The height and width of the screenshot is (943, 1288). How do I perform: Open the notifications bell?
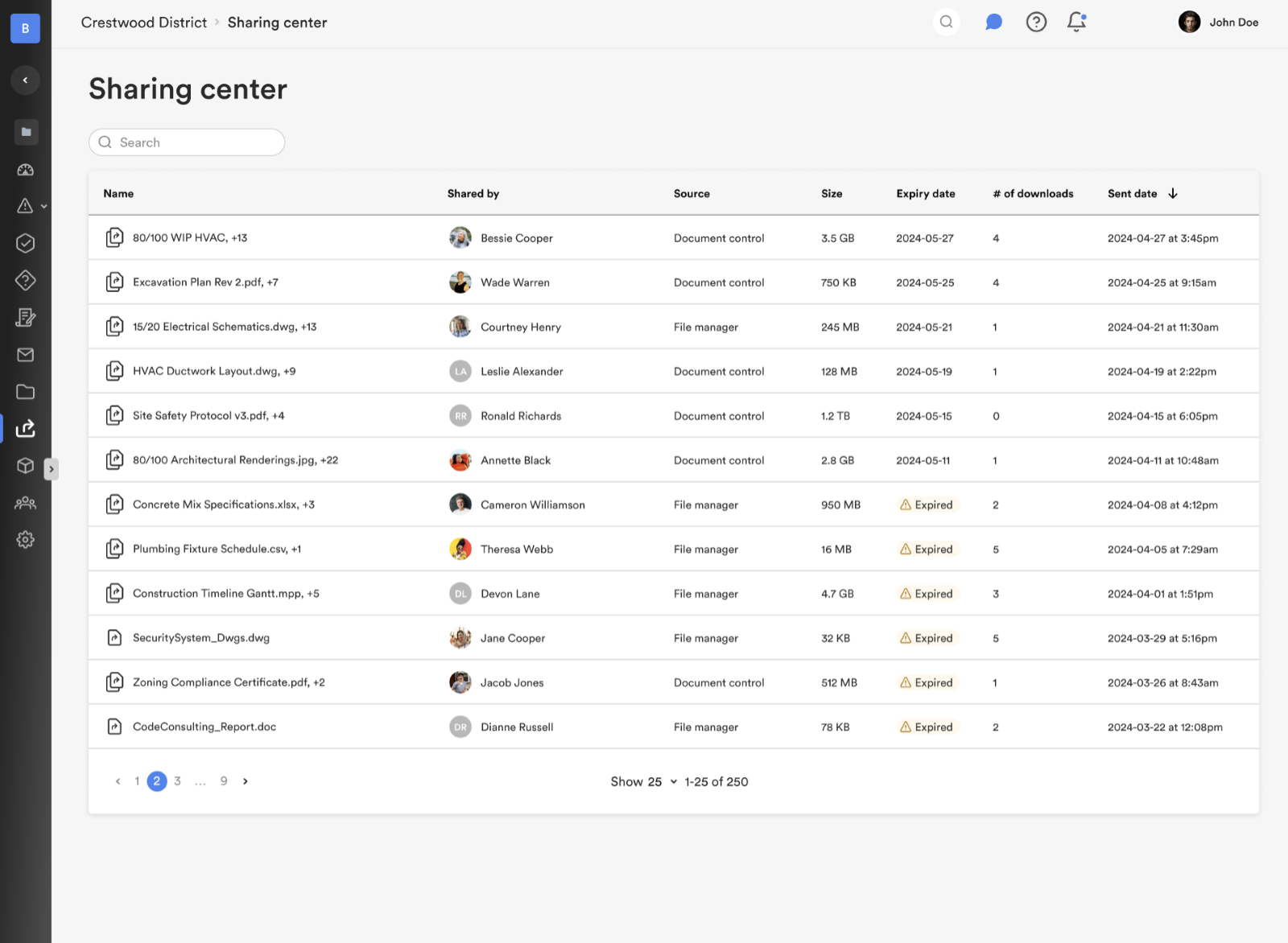1076,23
